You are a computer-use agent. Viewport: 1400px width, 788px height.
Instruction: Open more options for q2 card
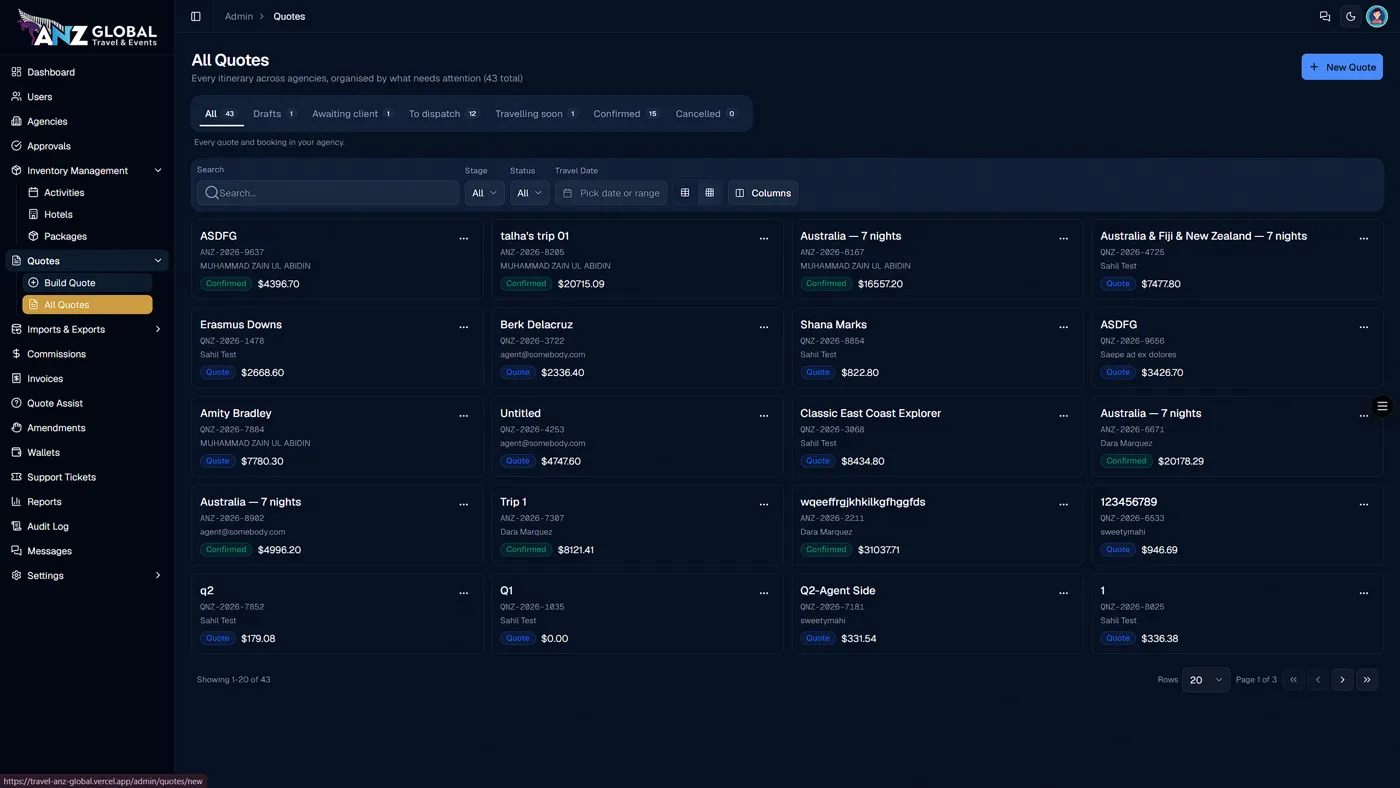click(464, 593)
